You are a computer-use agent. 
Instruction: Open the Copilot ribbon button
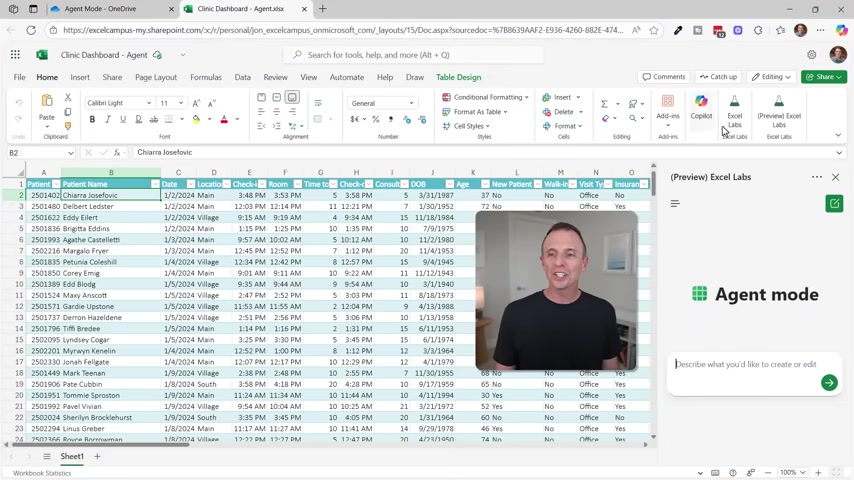(x=701, y=107)
